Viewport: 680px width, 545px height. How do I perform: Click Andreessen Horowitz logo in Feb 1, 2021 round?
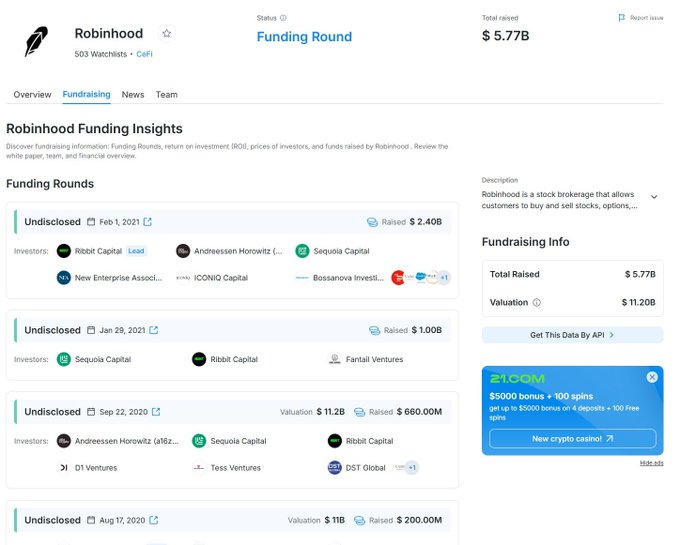pos(183,251)
